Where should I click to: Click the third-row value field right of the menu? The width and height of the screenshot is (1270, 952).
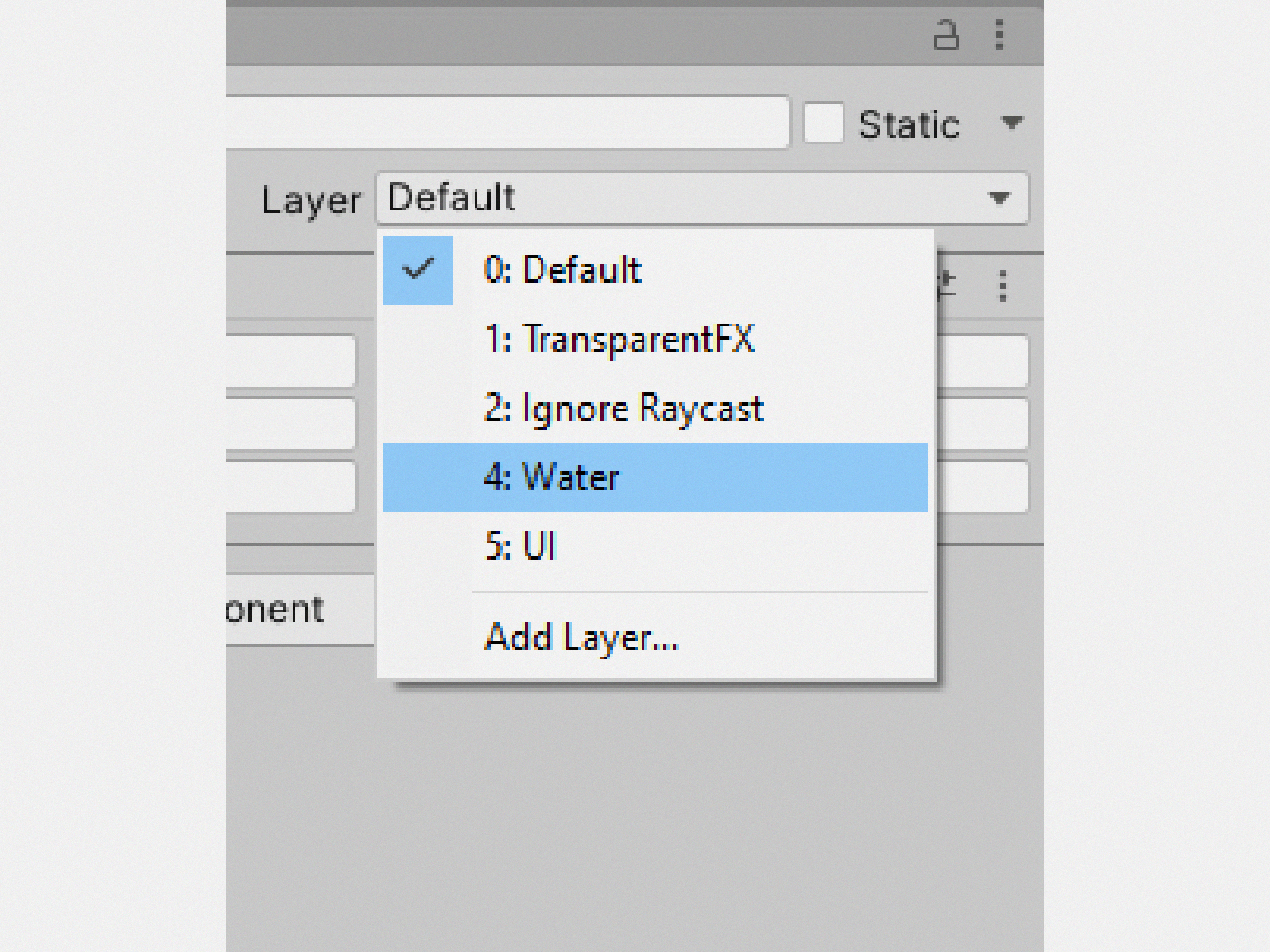point(983,486)
